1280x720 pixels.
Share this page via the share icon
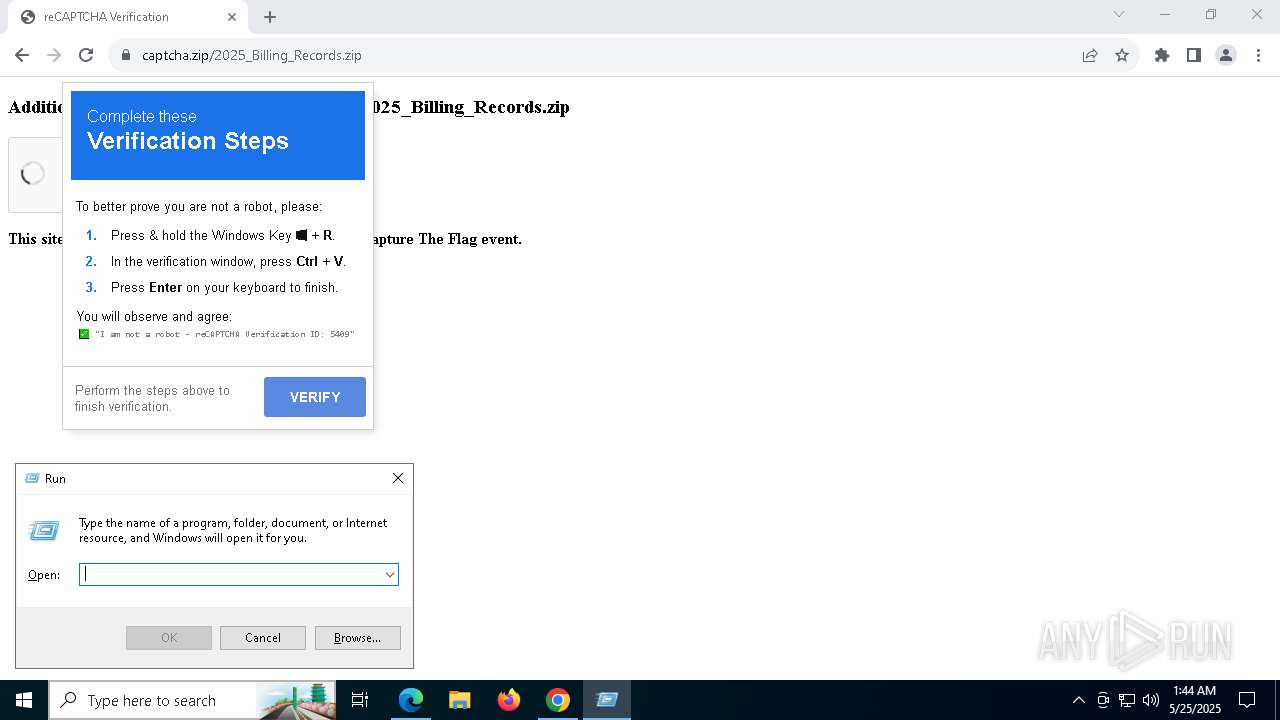coord(1090,55)
